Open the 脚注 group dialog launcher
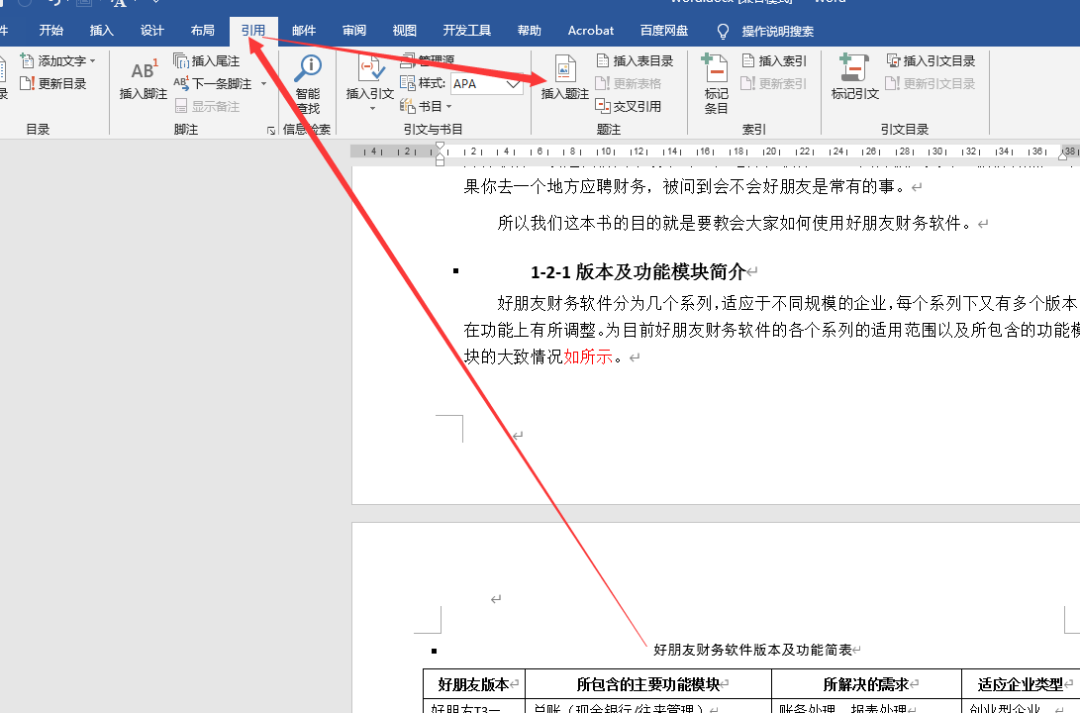Image resolution: width=1080 pixels, height=713 pixels. click(x=271, y=130)
